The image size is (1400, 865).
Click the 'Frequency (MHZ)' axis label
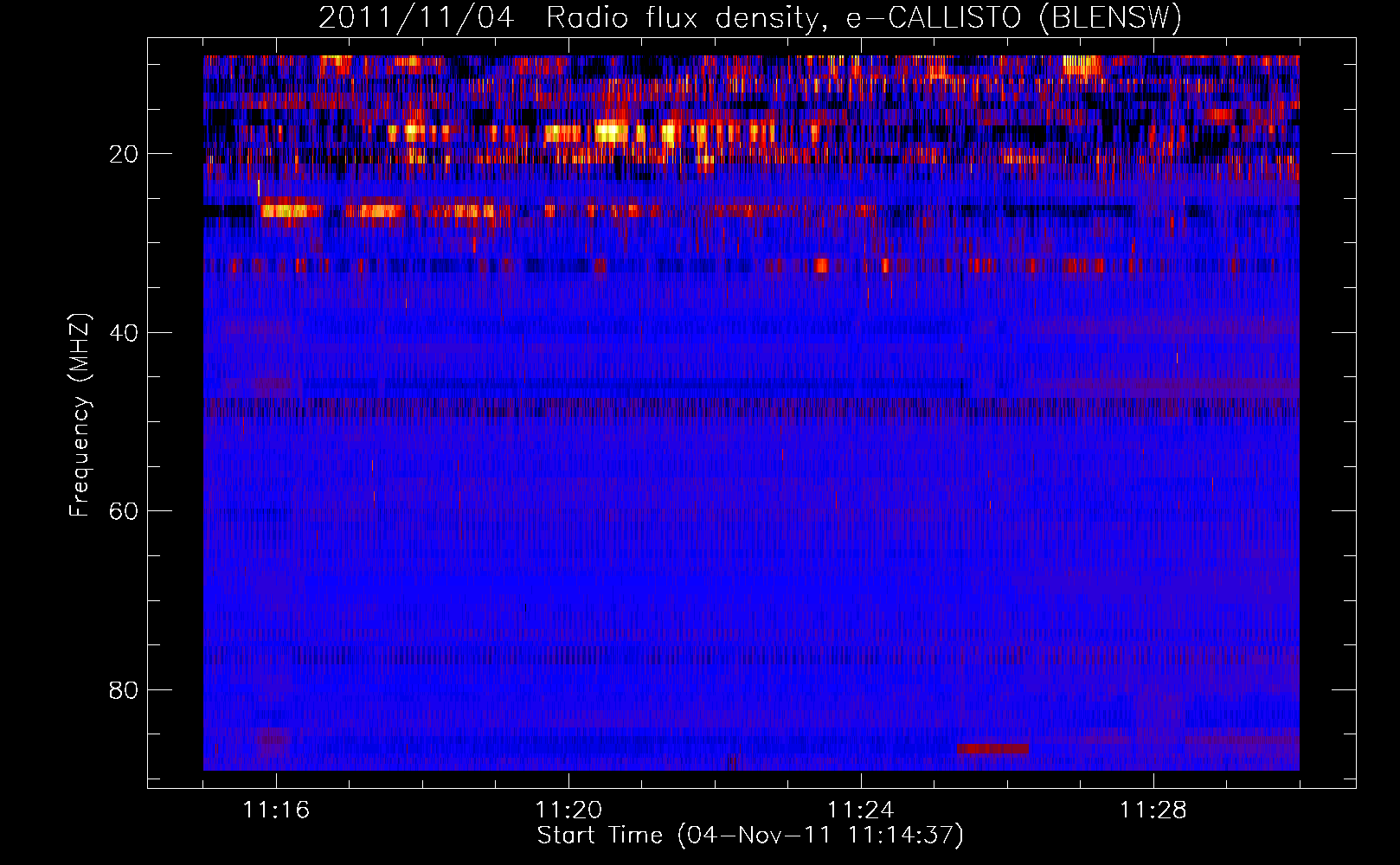click(x=80, y=415)
